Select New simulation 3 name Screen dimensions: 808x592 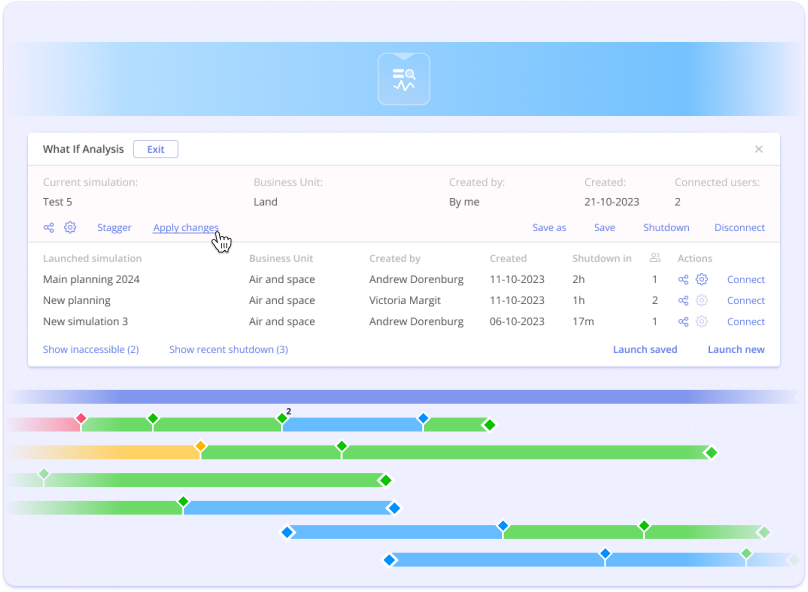coord(86,322)
